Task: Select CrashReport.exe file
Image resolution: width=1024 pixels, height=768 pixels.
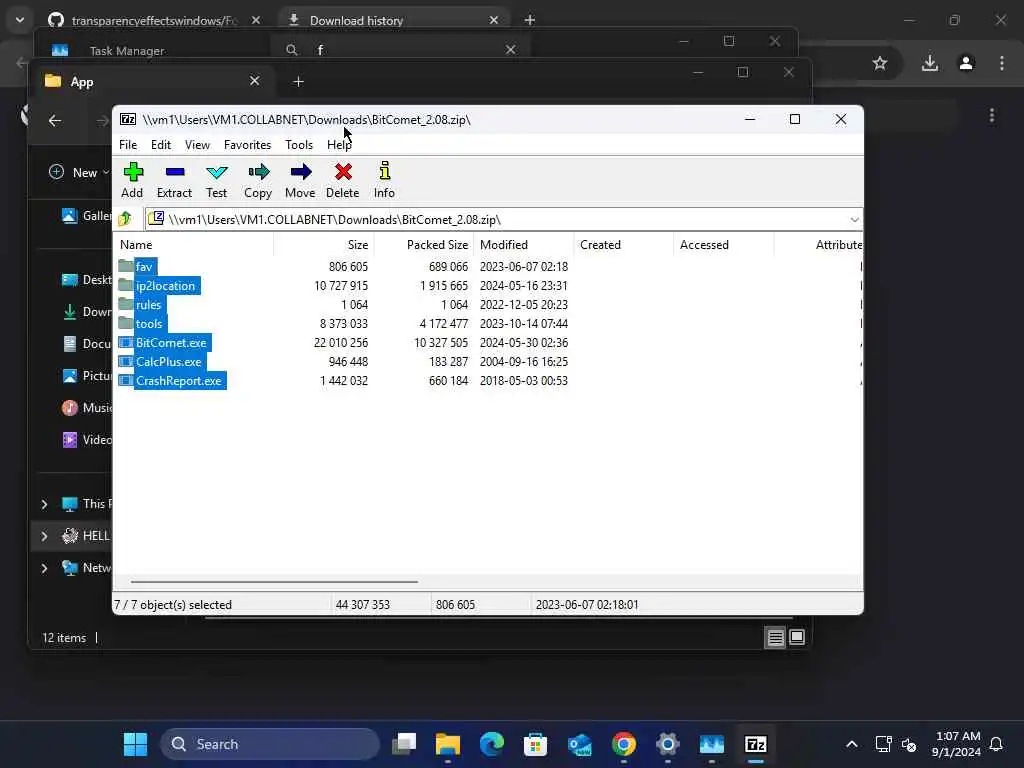Action: coord(179,380)
